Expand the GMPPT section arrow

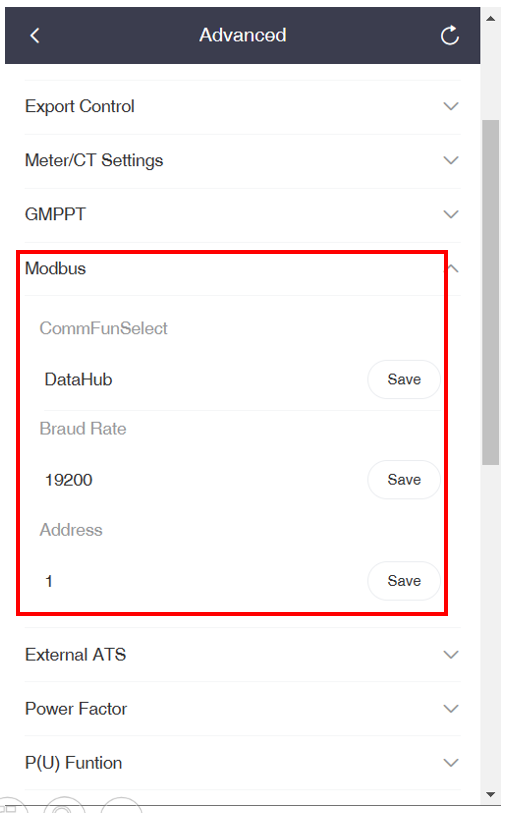pyautogui.click(x=451, y=214)
